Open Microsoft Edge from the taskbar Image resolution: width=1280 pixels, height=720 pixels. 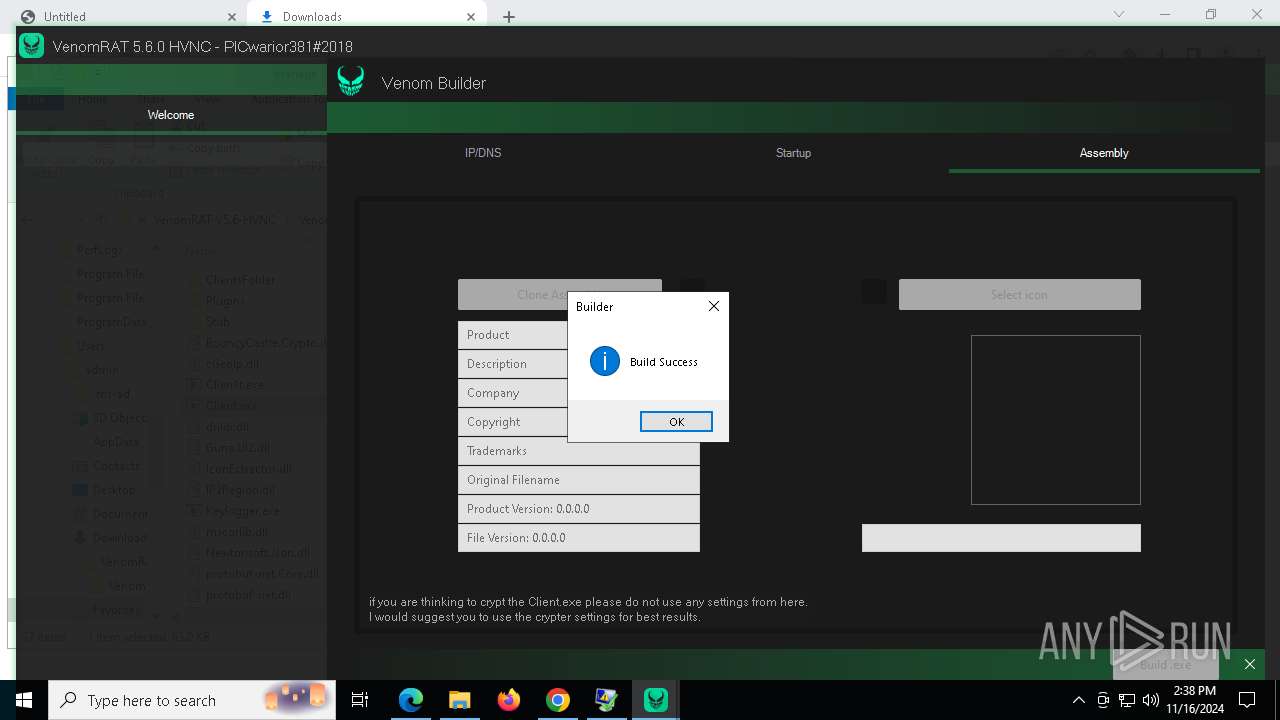[411, 700]
